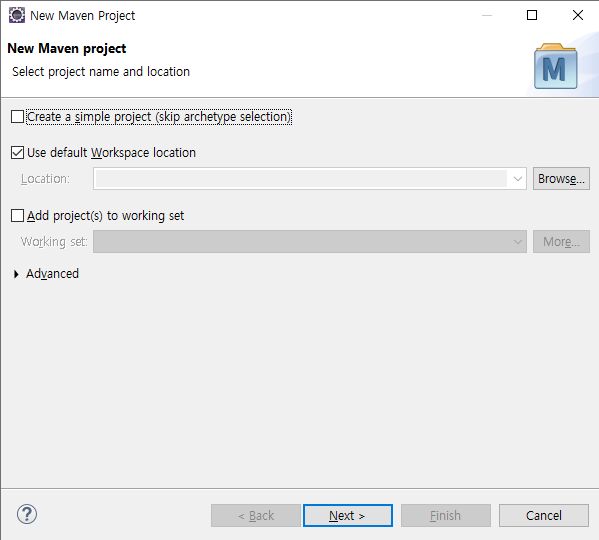
Task: Click the More... button
Action: pyautogui.click(x=561, y=241)
